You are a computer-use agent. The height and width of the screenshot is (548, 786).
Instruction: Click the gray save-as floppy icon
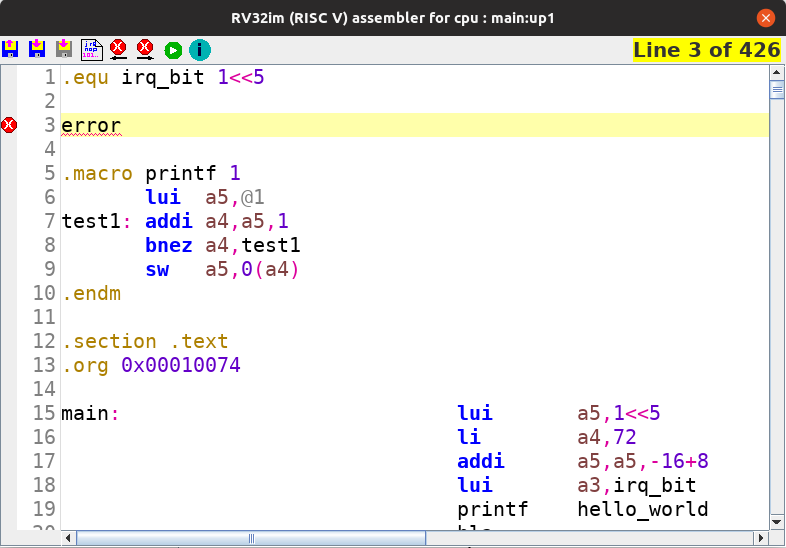coord(64,49)
